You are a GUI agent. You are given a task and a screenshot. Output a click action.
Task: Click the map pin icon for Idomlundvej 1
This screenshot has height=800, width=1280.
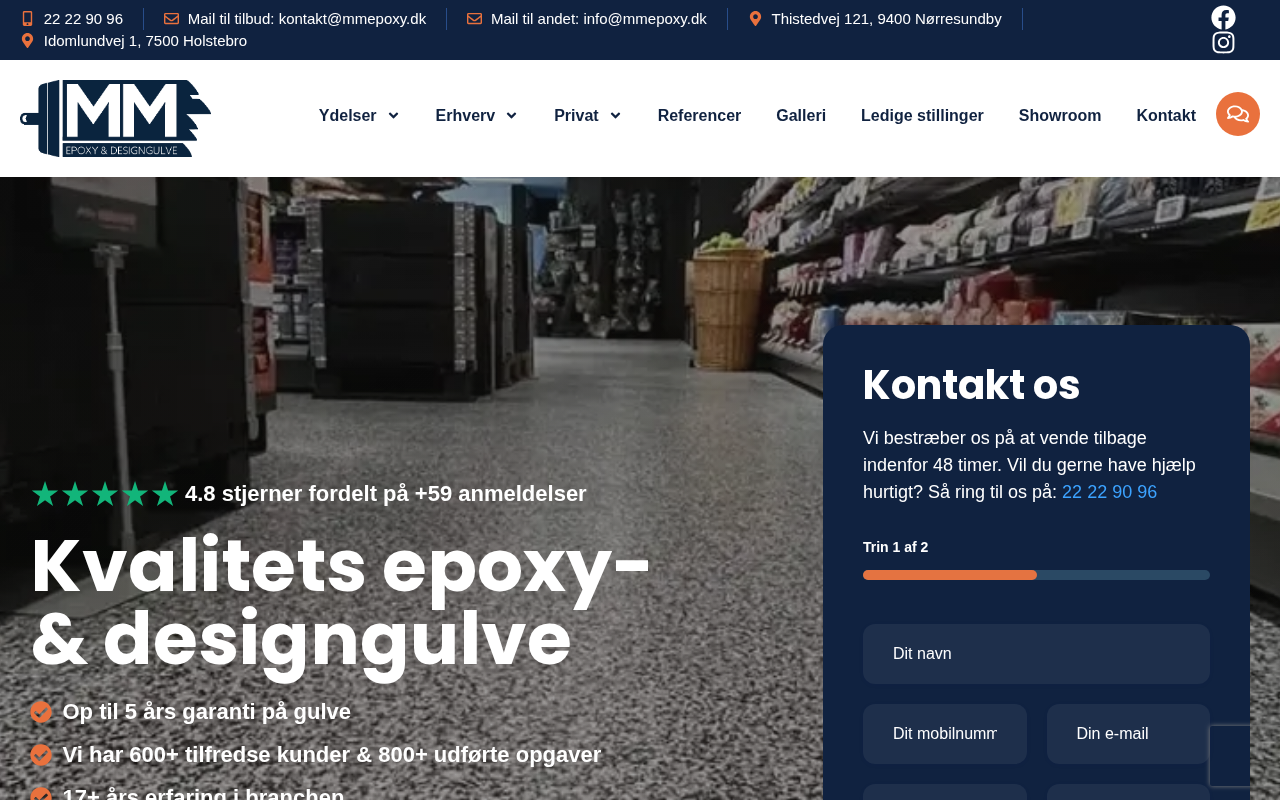click(x=27, y=41)
